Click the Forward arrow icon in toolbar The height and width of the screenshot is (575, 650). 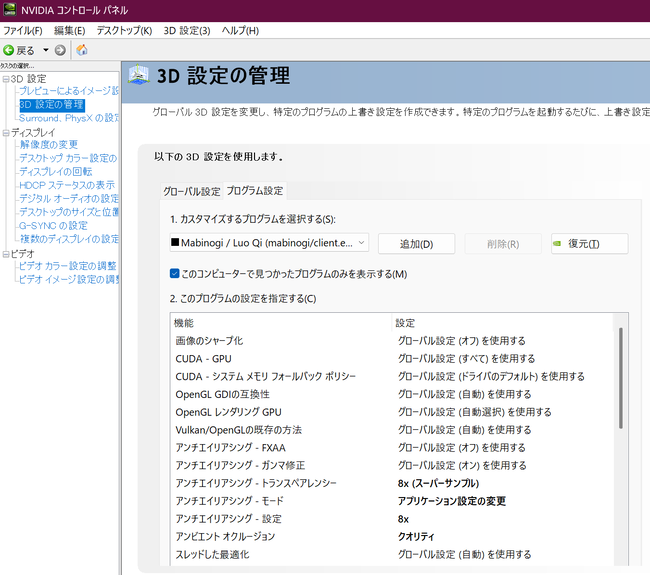point(60,50)
